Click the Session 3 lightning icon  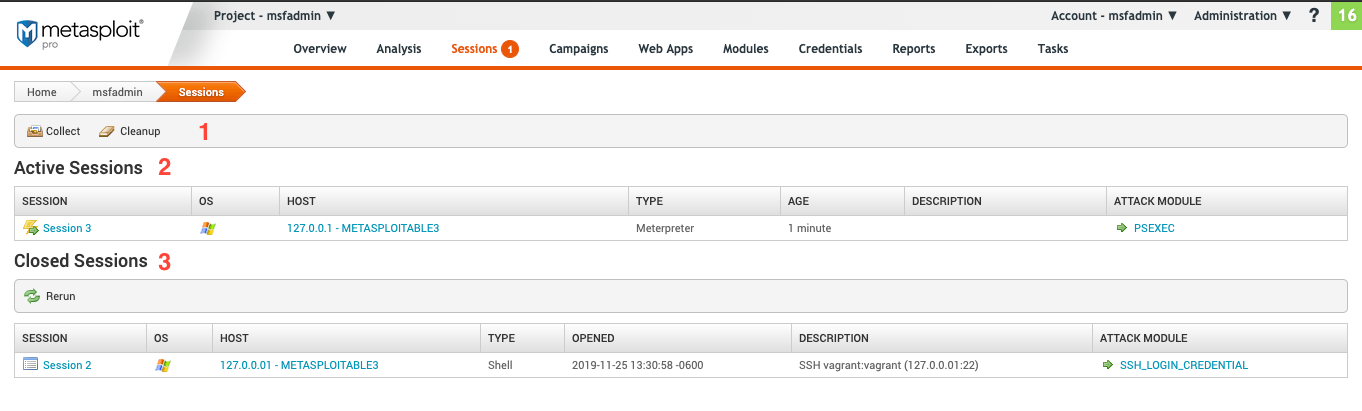coord(30,228)
